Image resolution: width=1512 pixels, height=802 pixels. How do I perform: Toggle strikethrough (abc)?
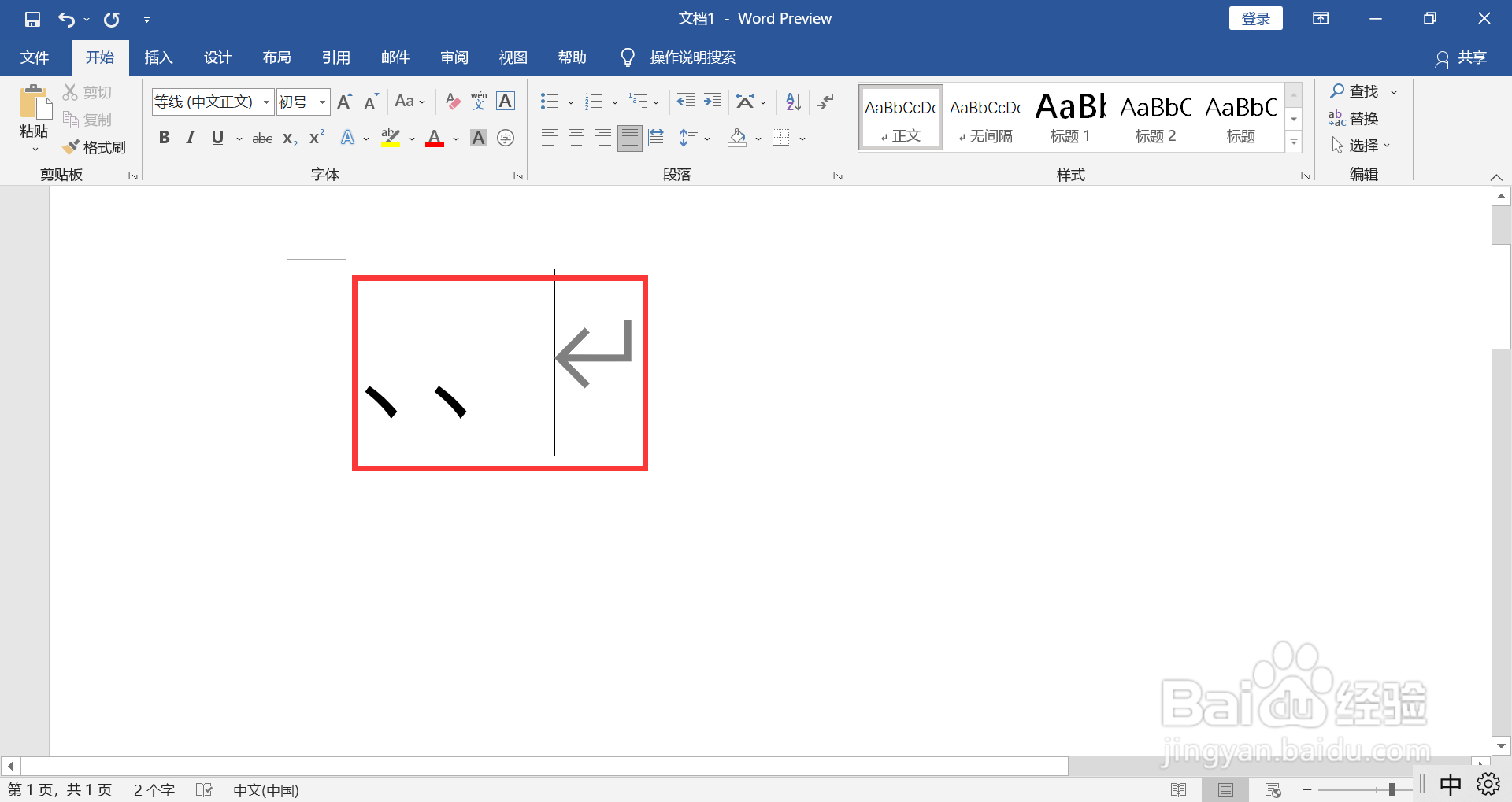tap(261, 139)
